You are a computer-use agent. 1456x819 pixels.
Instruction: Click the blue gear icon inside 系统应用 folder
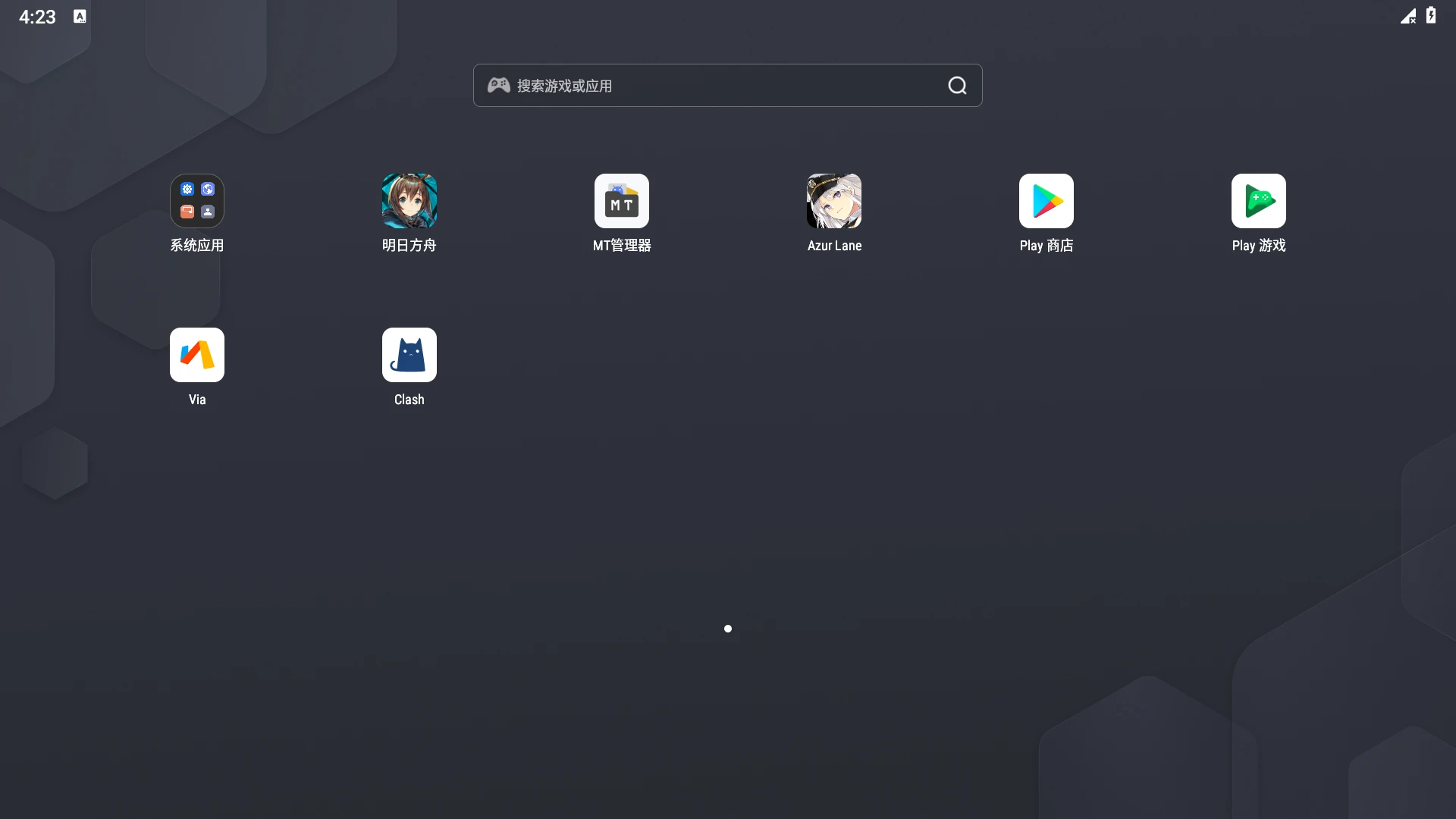187,190
